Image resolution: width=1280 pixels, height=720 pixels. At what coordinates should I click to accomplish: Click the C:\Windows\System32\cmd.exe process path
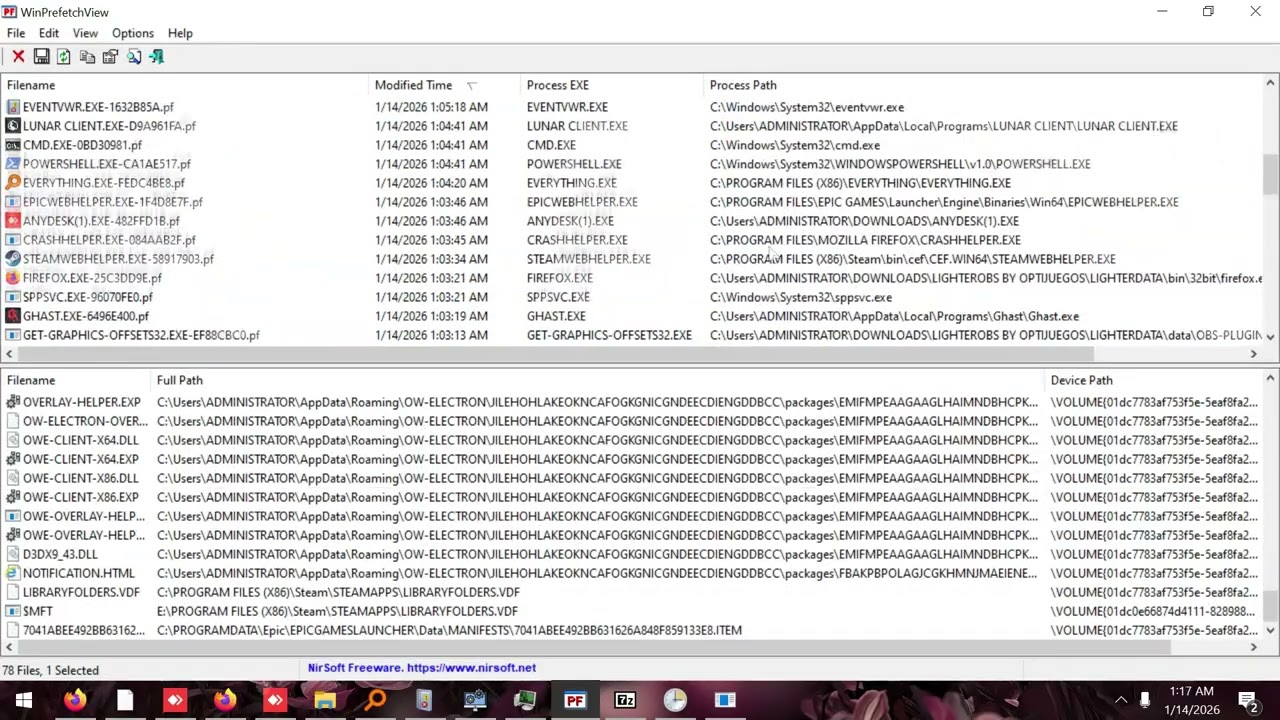[x=795, y=145]
